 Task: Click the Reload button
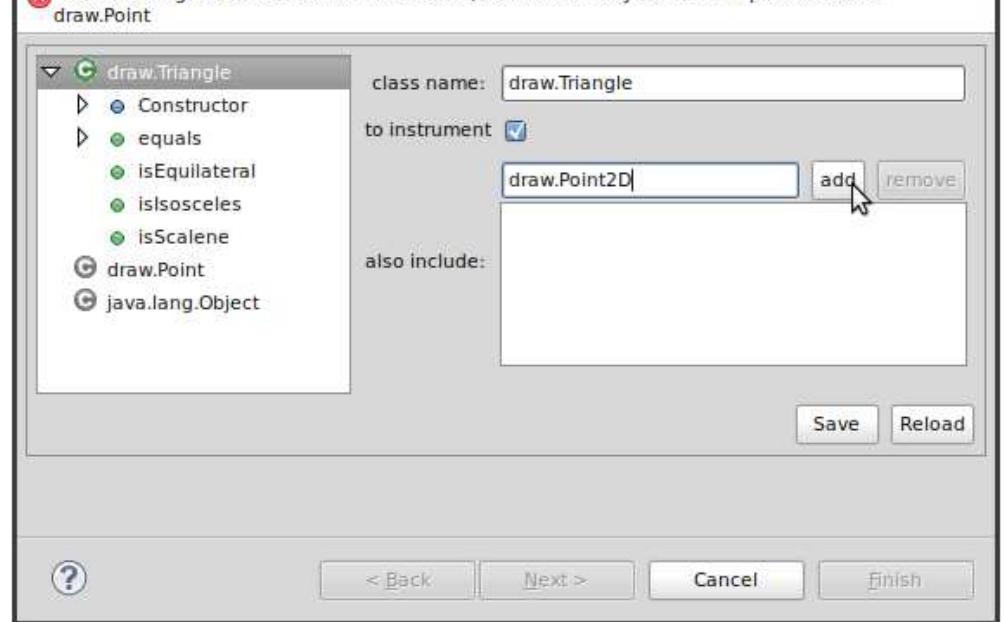pyautogui.click(x=932, y=424)
